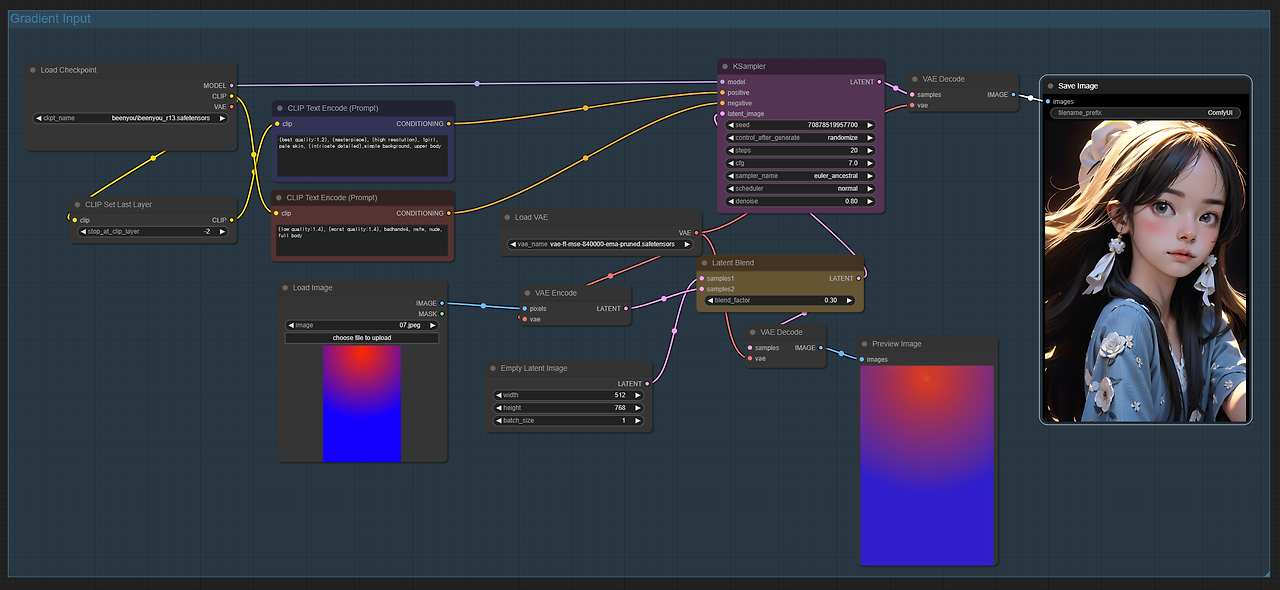This screenshot has height=590, width=1280.
Task: Click the blend_factor slider in Latent Blend
Action: (780, 300)
